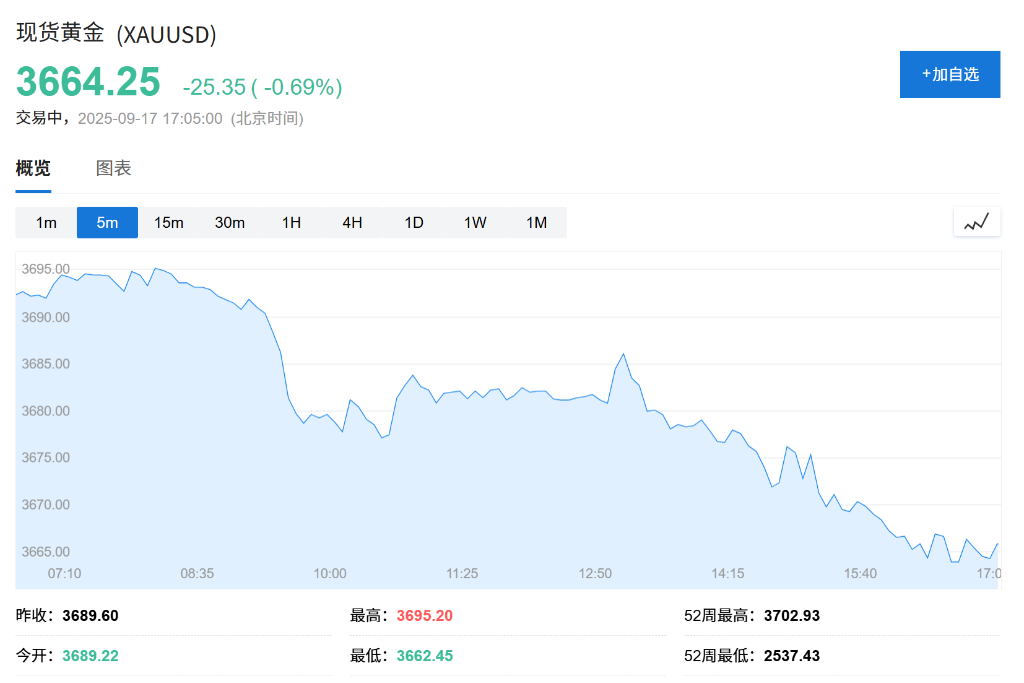Click the 3664.25 current price
The image size is (1024, 683).
(88, 81)
